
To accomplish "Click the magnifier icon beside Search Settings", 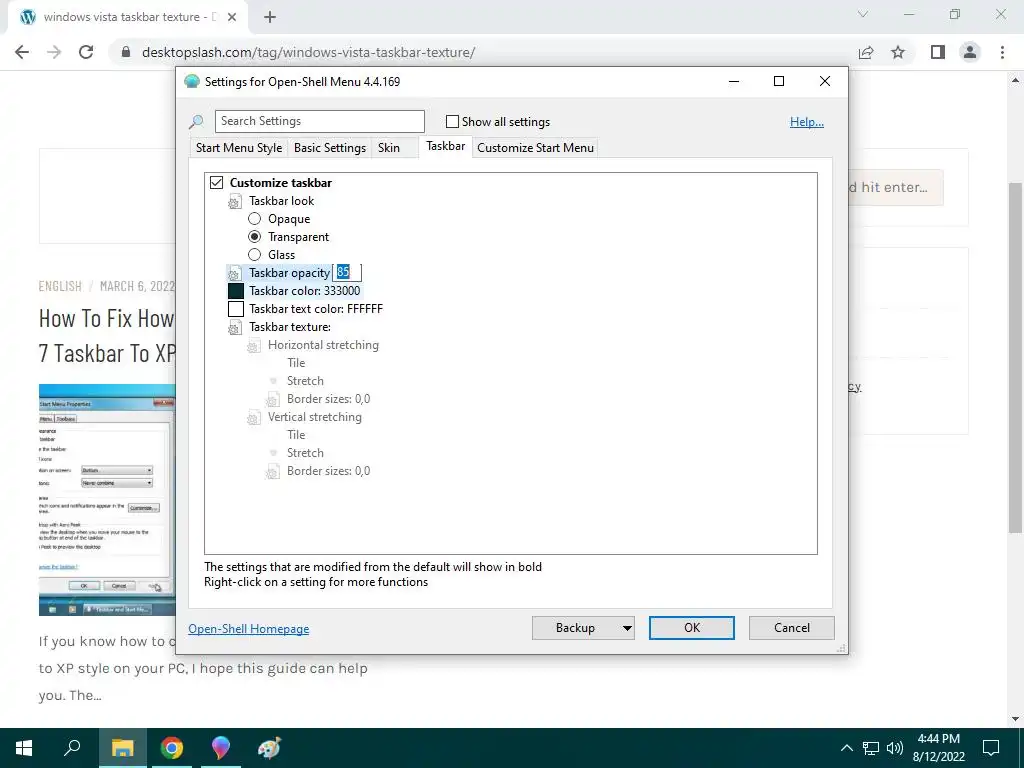I will (x=196, y=122).
